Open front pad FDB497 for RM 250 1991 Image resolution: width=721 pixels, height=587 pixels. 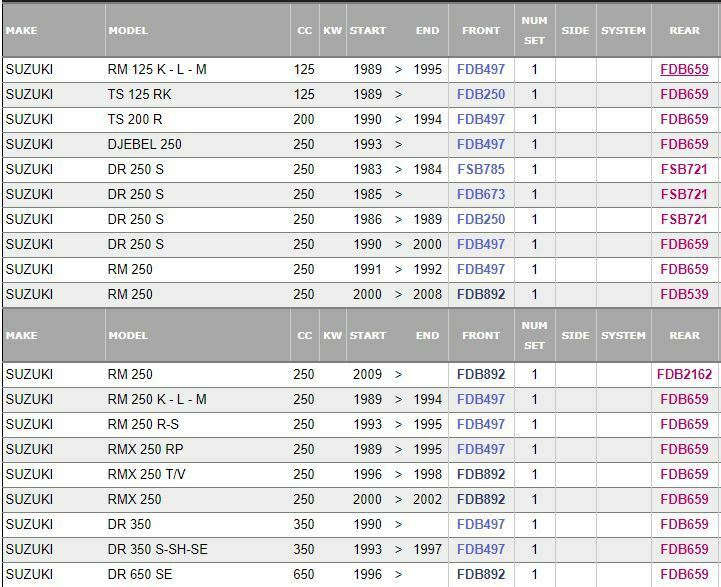click(481, 269)
